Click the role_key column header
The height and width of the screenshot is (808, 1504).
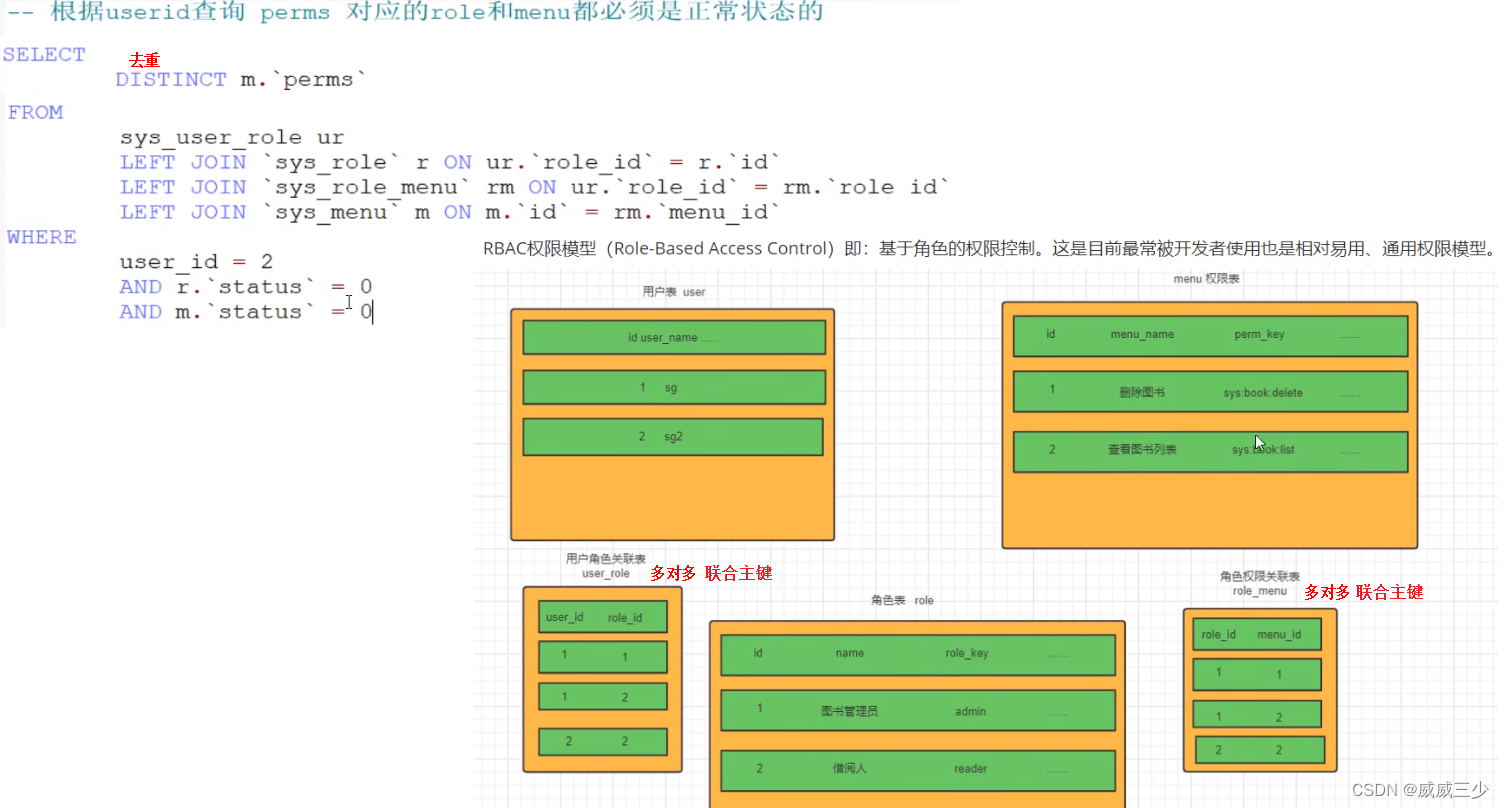967,653
